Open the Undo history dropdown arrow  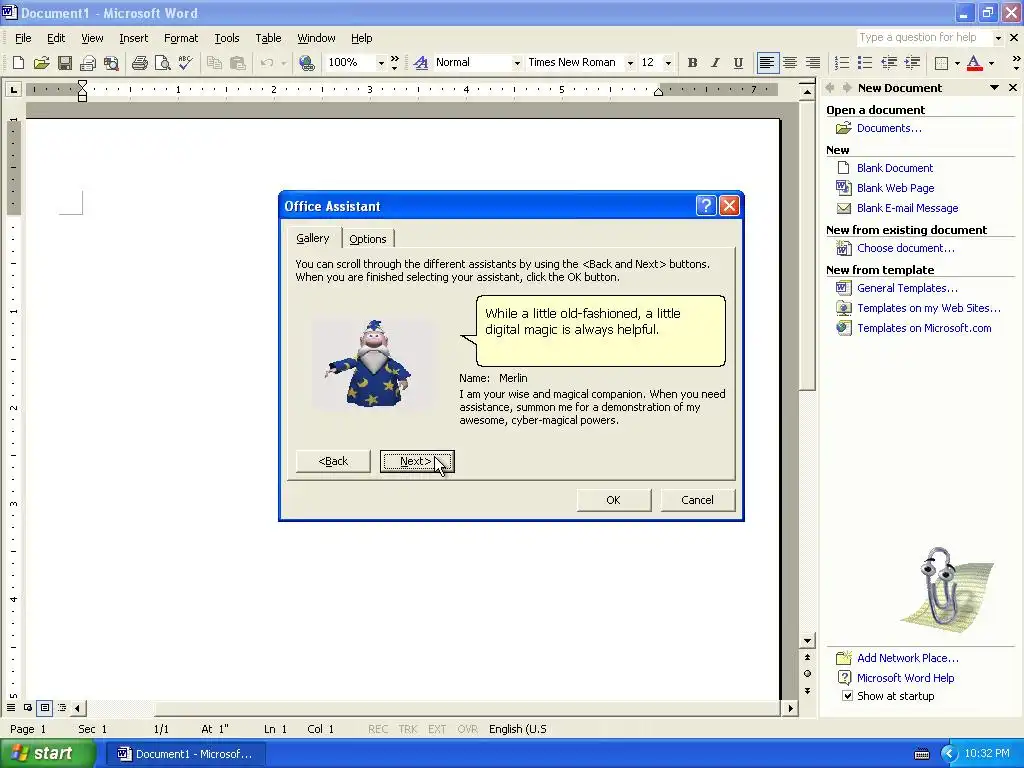point(283,63)
